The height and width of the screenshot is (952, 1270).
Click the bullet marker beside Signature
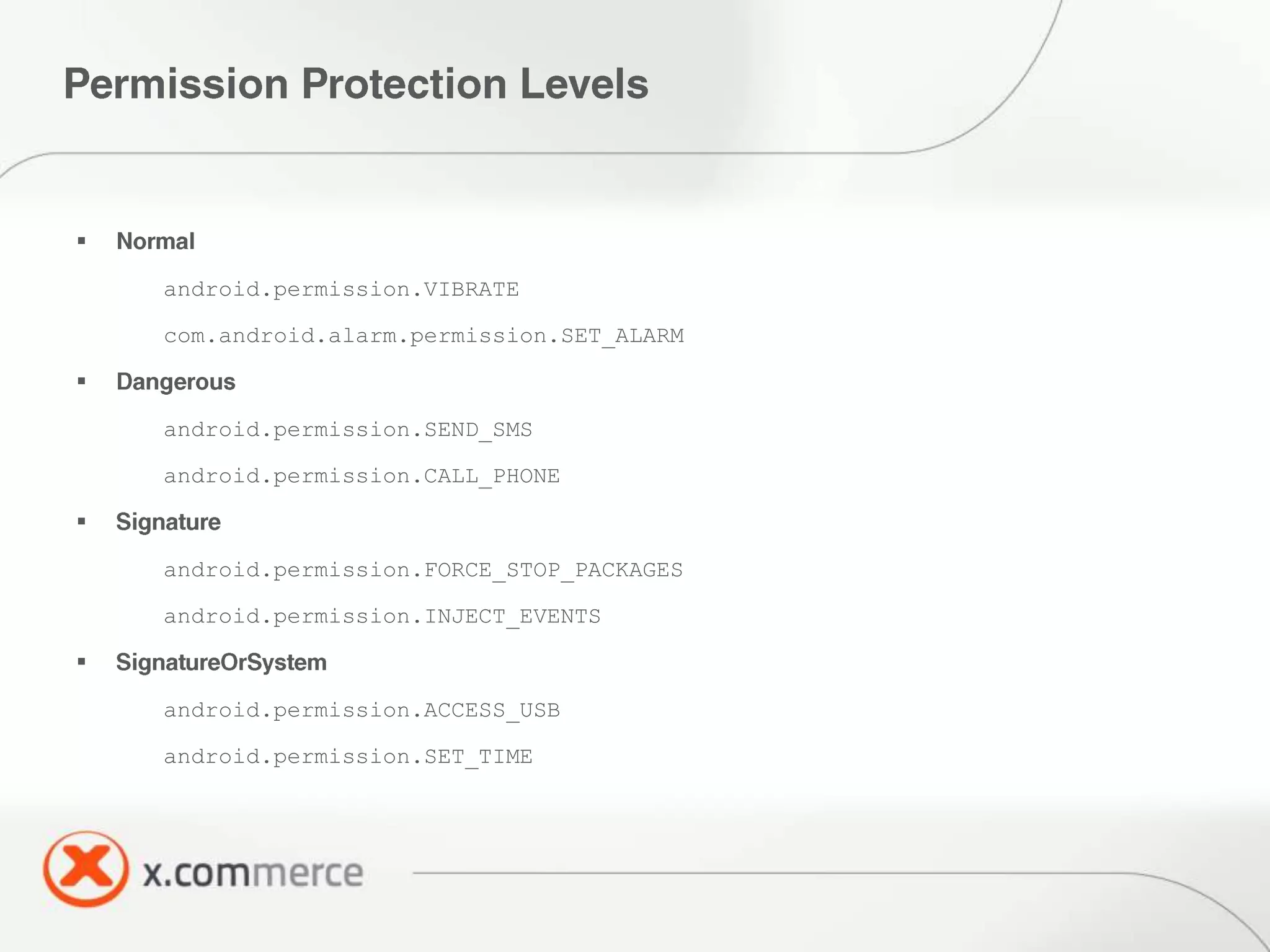81,522
